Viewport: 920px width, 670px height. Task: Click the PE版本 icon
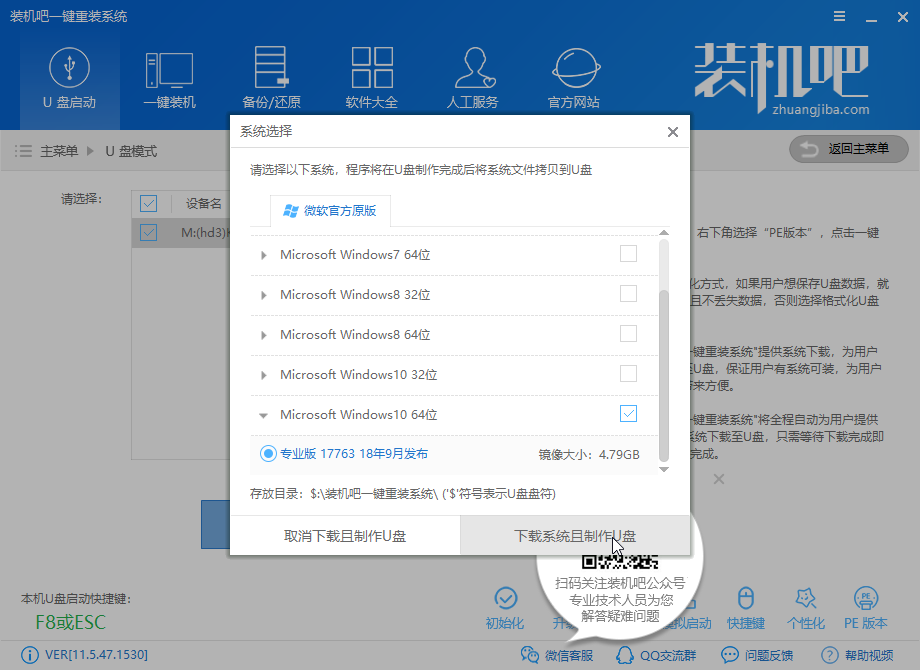click(x=866, y=606)
